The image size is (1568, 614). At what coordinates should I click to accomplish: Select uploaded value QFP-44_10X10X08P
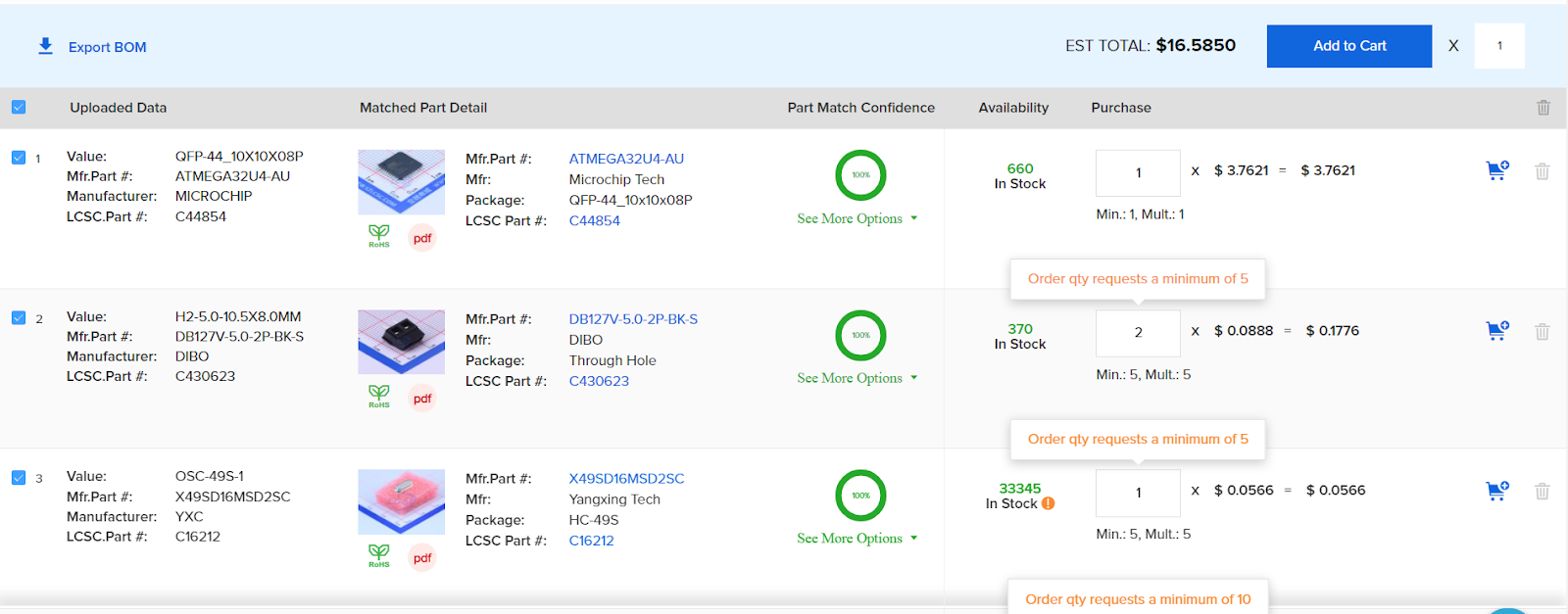click(x=239, y=157)
